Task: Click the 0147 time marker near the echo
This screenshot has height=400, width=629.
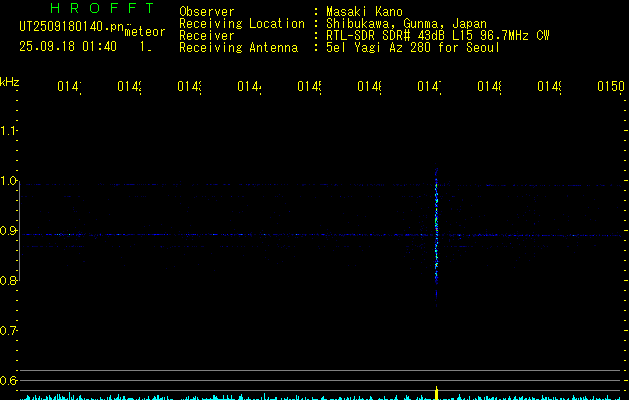Action: pyautogui.click(x=429, y=86)
